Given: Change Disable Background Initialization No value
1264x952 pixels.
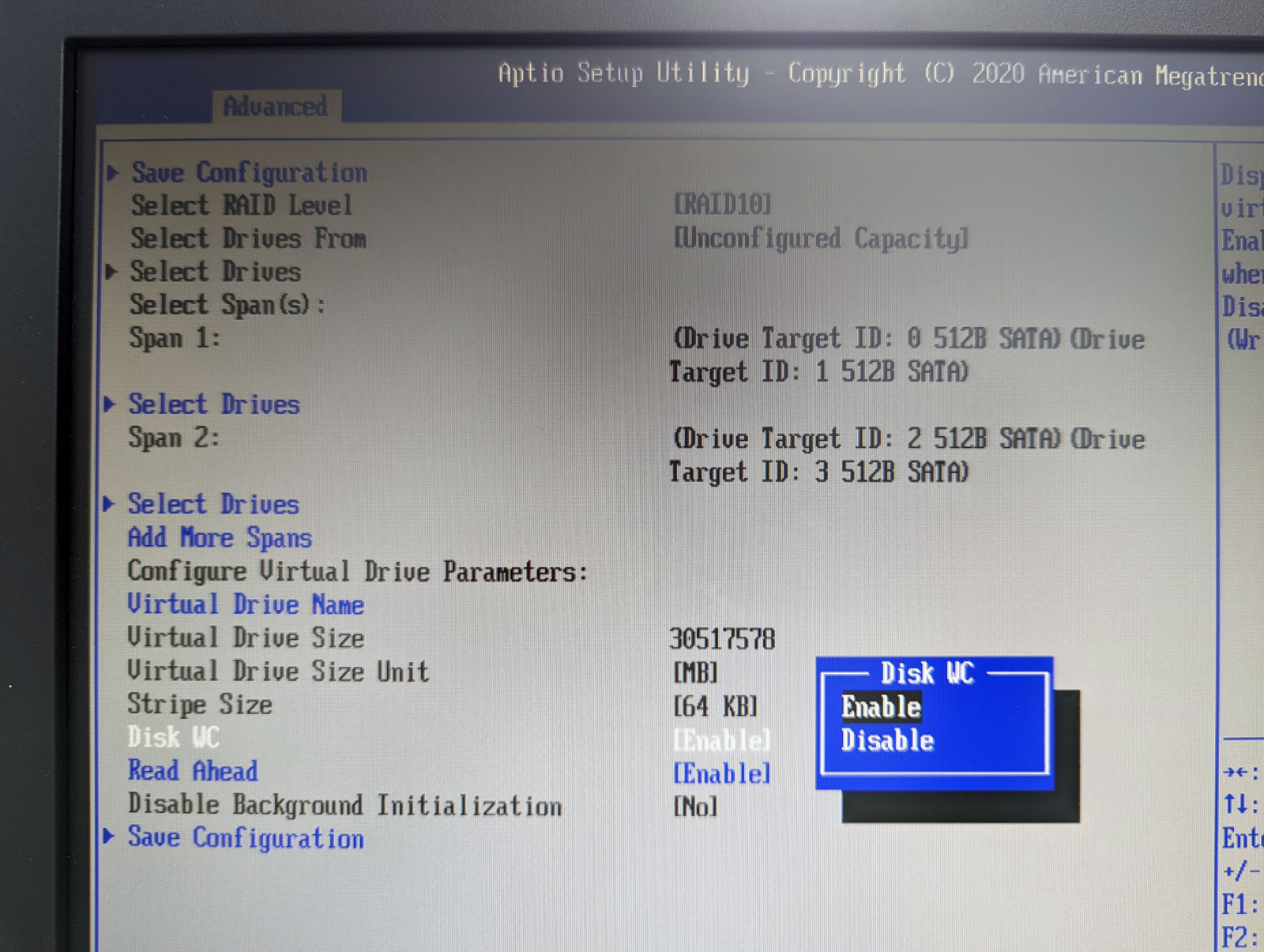Looking at the screenshot, I should point(695,807).
